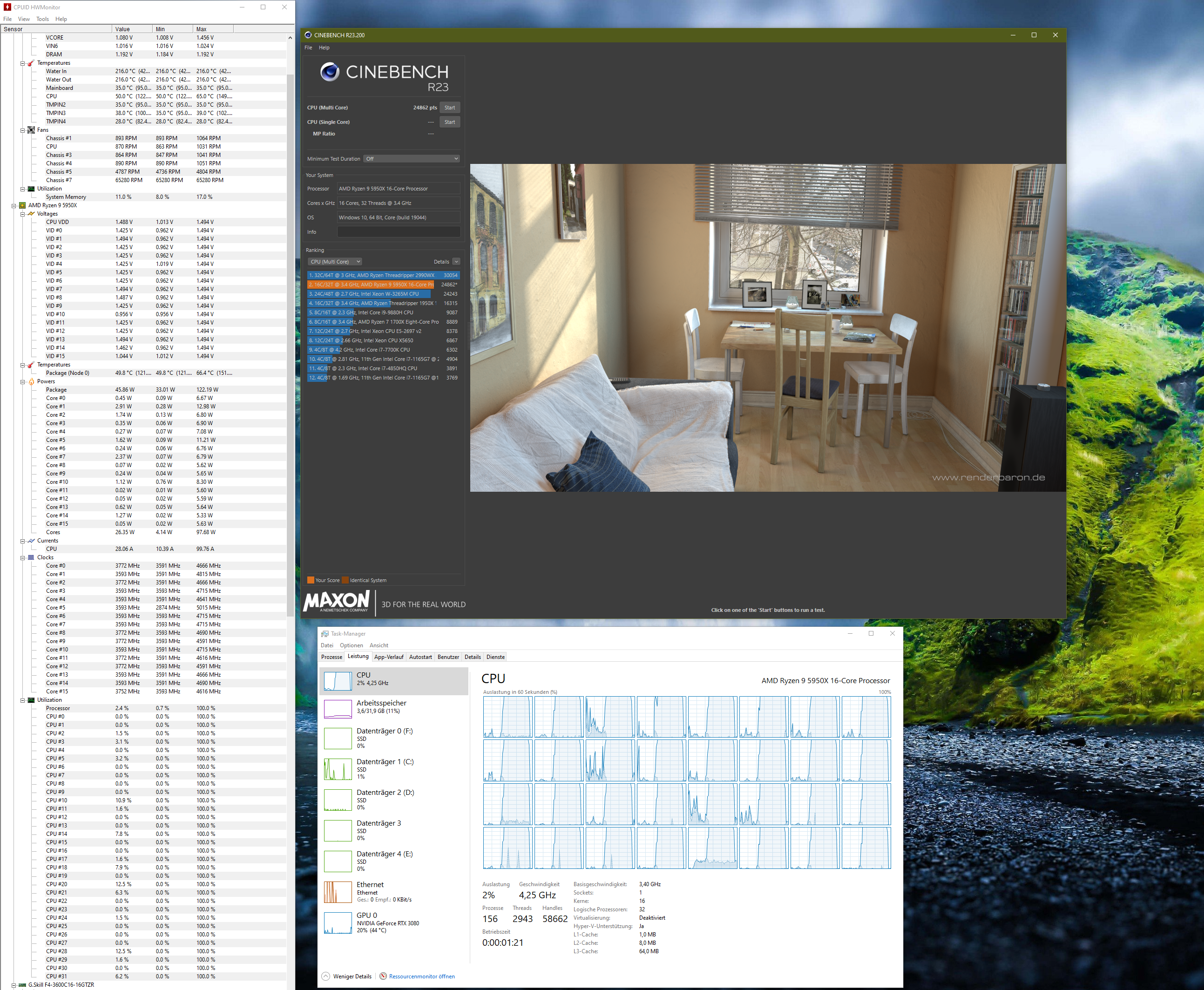Click the Info text field in Cinebench
This screenshot has height=990, width=1204.
(399, 232)
